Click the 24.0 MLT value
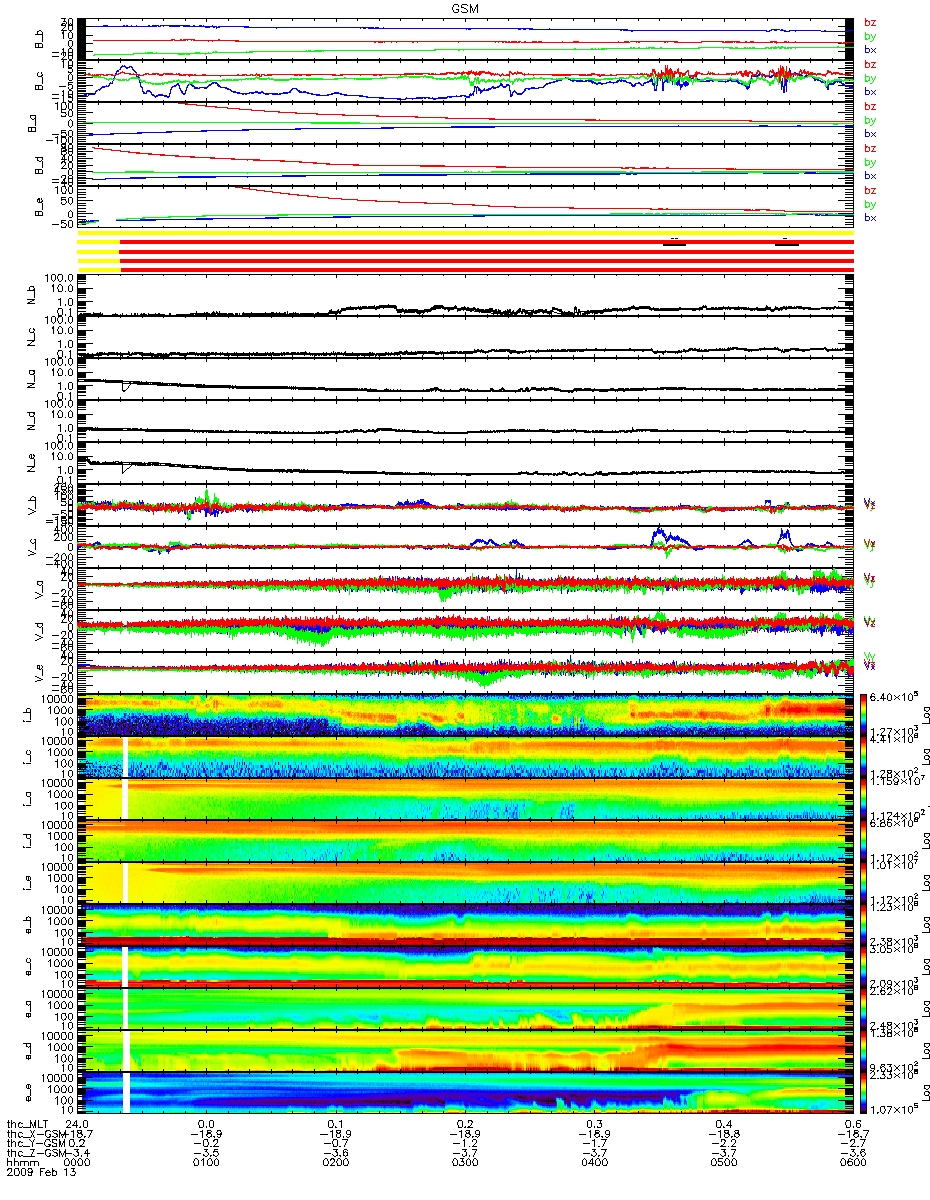Screen dimensions: 930x1200 tap(77, 1123)
